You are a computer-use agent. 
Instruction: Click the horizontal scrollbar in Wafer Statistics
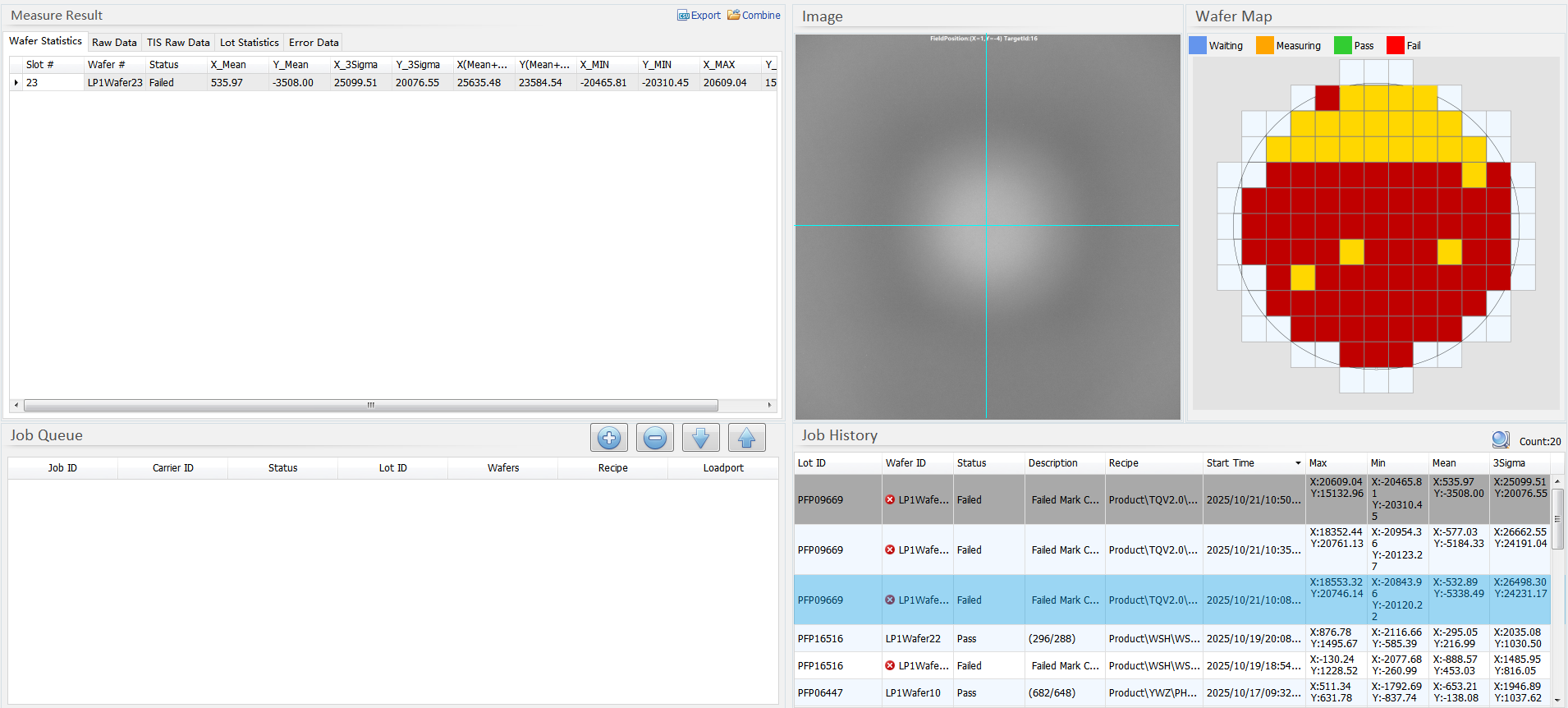click(x=370, y=405)
